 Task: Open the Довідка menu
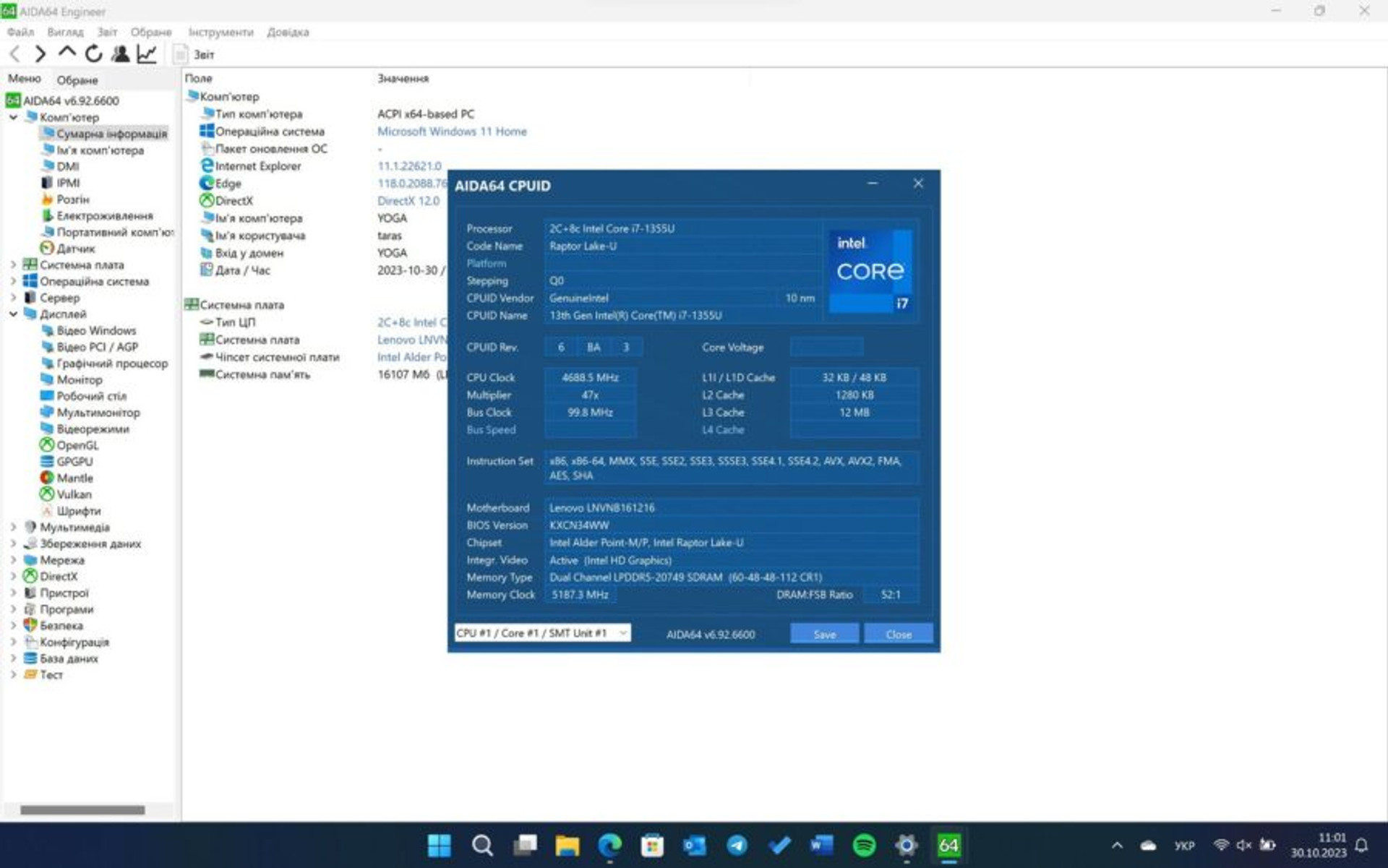pos(288,32)
